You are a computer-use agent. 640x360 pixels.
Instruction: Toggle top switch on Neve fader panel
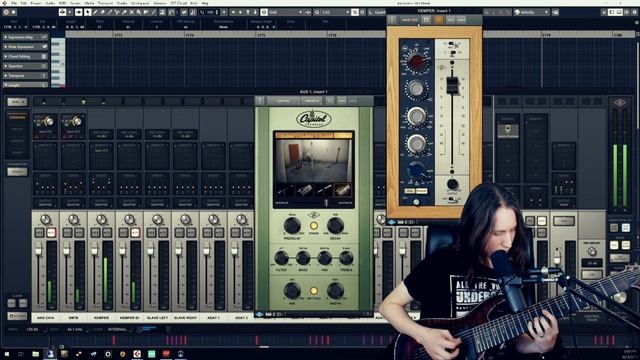pyautogui.click(x=451, y=44)
